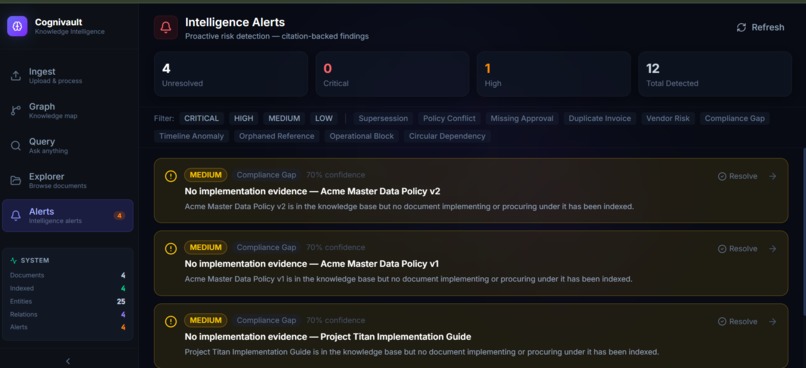Click the Intelligence Alerts bell header icon
806x368 pixels.
166,27
